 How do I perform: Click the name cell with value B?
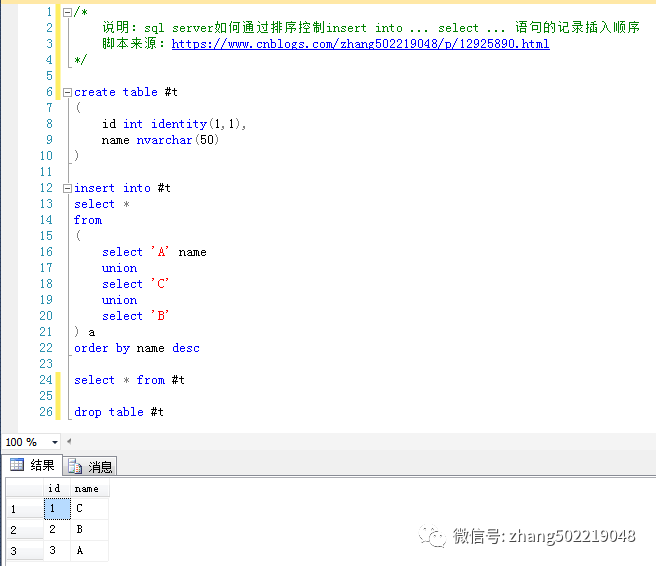90,530
